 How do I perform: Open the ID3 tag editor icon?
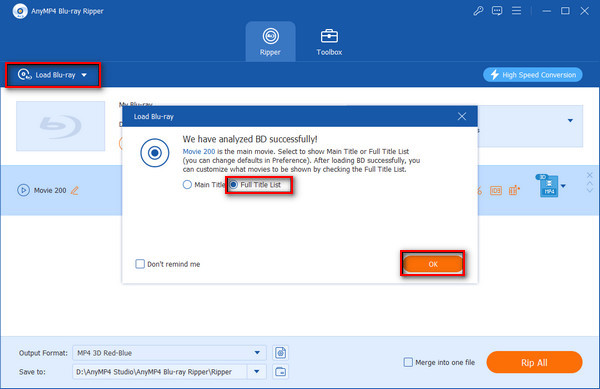(x=496, y=190)
